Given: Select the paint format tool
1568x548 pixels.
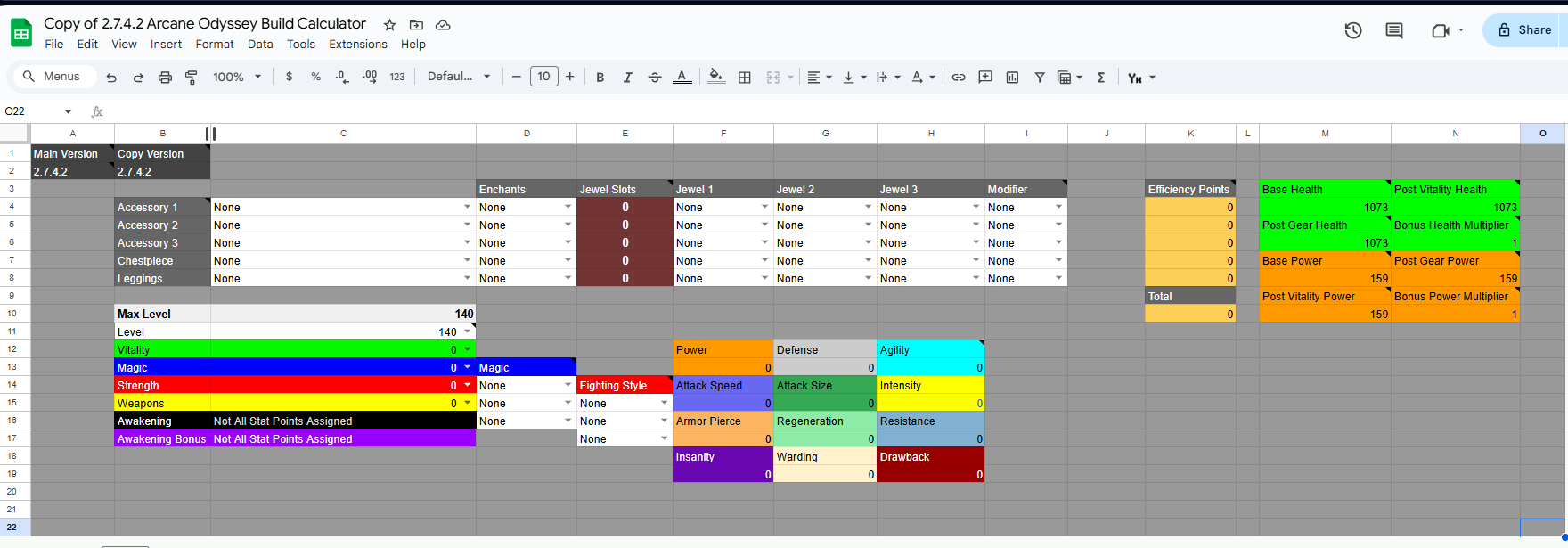Looking at the screenshot, I should tap(191, 78).
